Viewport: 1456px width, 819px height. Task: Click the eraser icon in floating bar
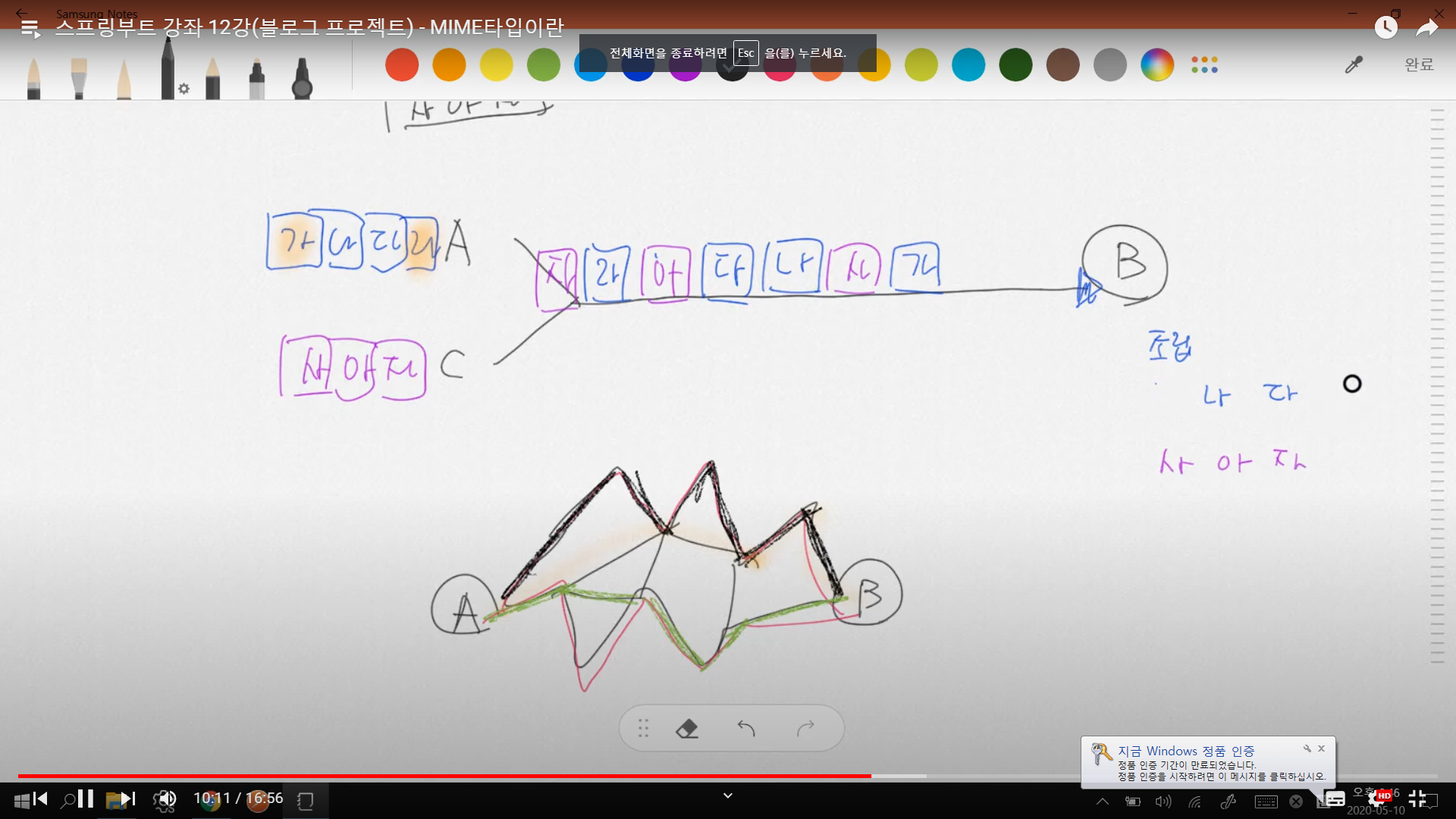(687, 729)
